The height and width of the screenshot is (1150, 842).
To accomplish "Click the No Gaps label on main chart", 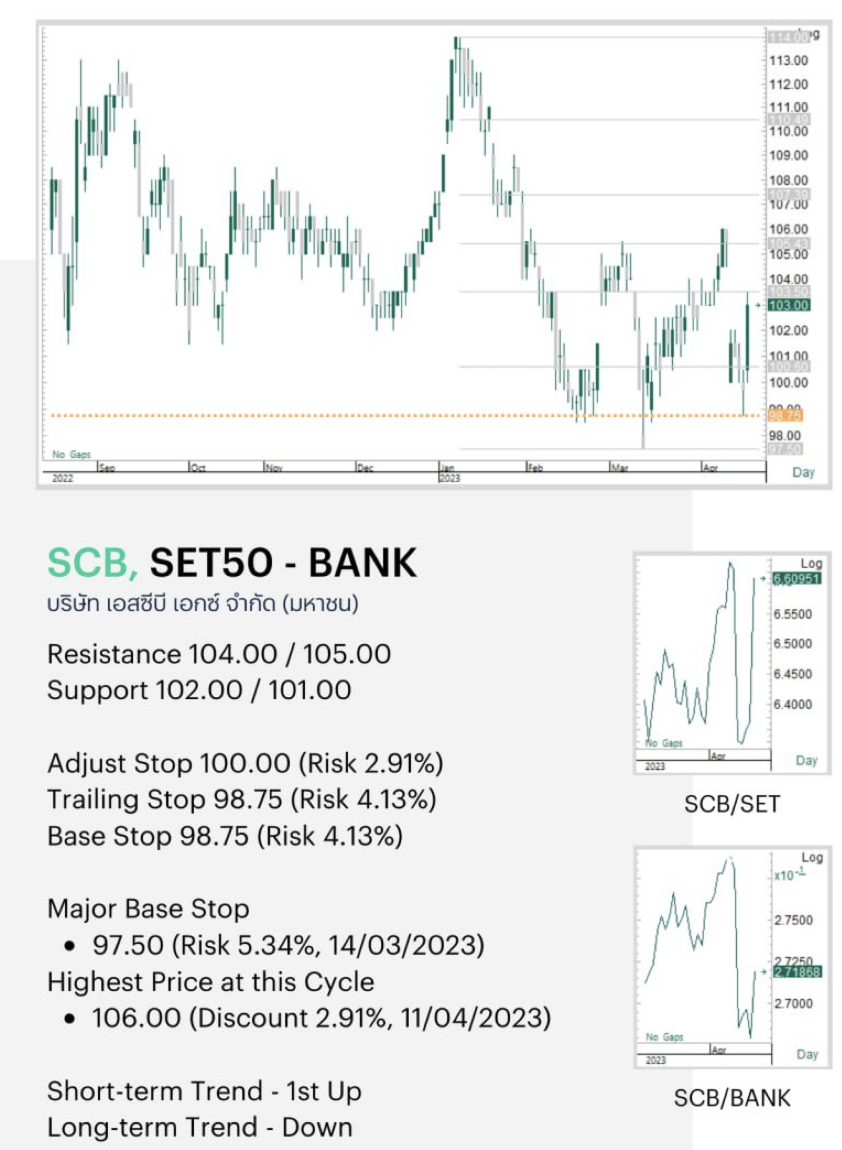I will [x=71, y=455].
